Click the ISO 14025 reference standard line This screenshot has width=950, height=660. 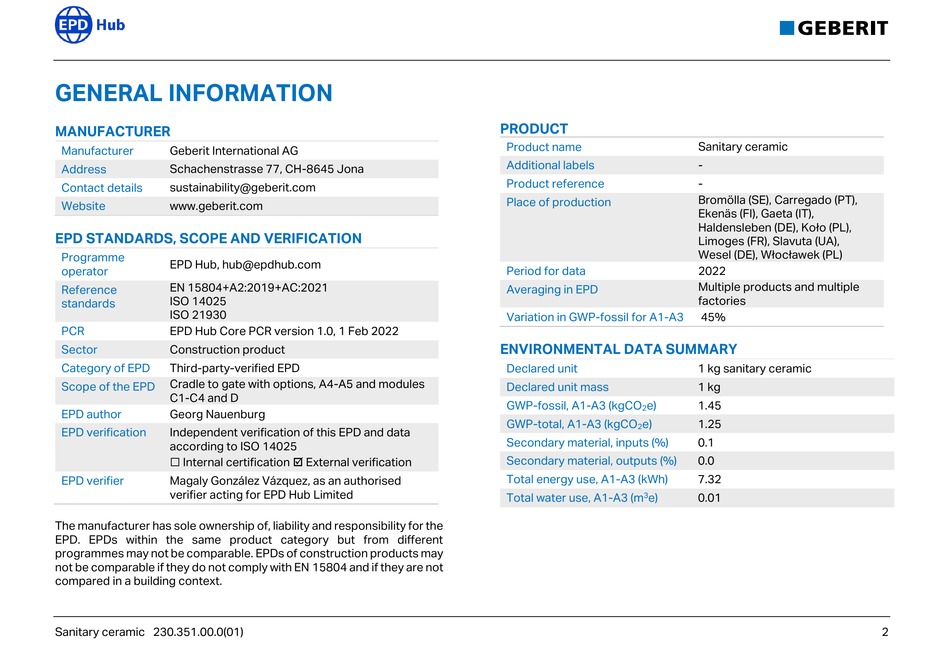(x=198, y=301)
